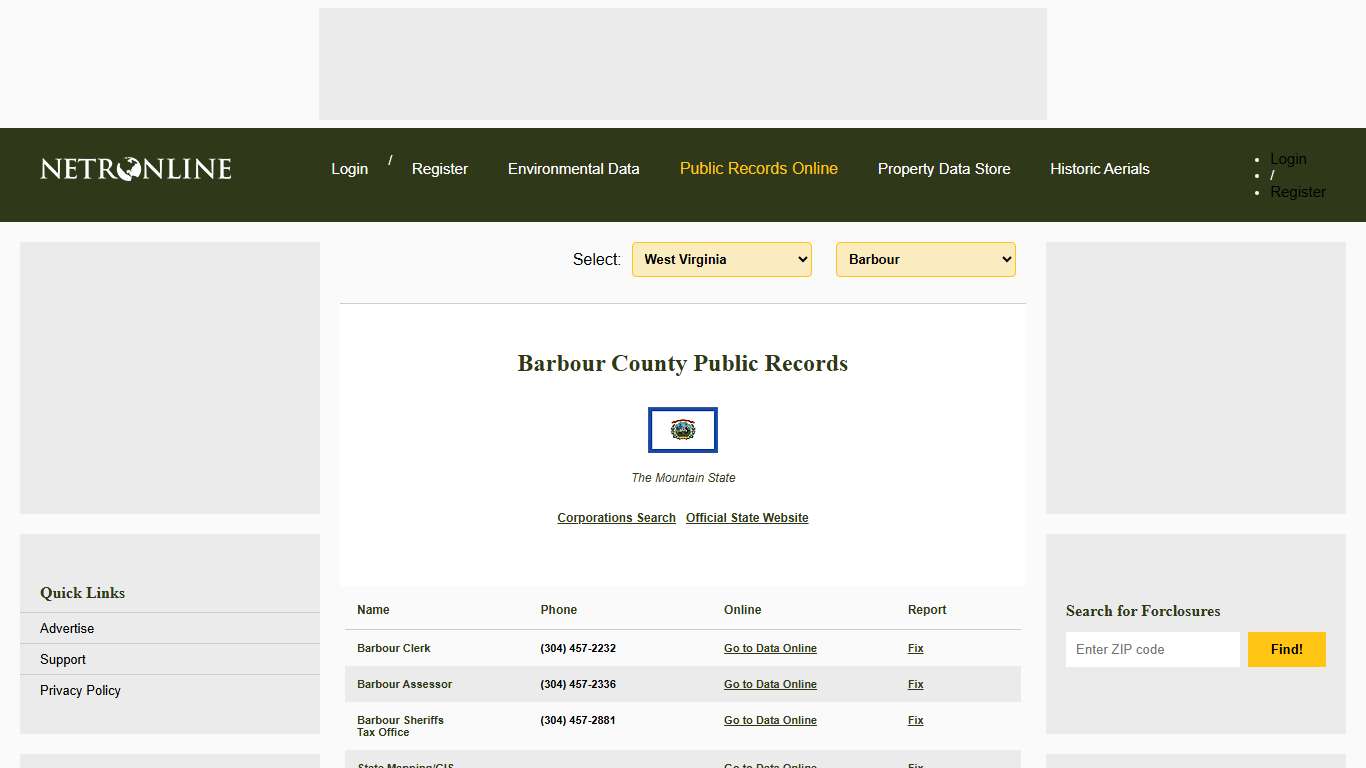Image resolution: width=1366 pixels, height=768 pixels.
Task: Open the Privacy Policy page
Action: click(80, 690)
